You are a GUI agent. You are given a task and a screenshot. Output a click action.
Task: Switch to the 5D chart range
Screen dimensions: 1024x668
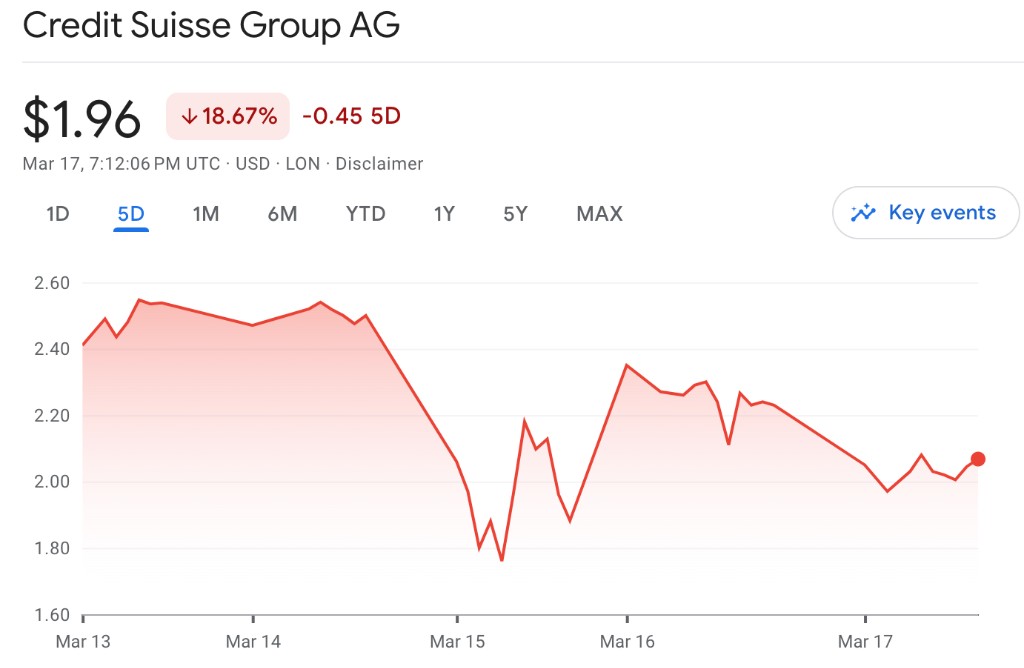click(x=131, y=213)
